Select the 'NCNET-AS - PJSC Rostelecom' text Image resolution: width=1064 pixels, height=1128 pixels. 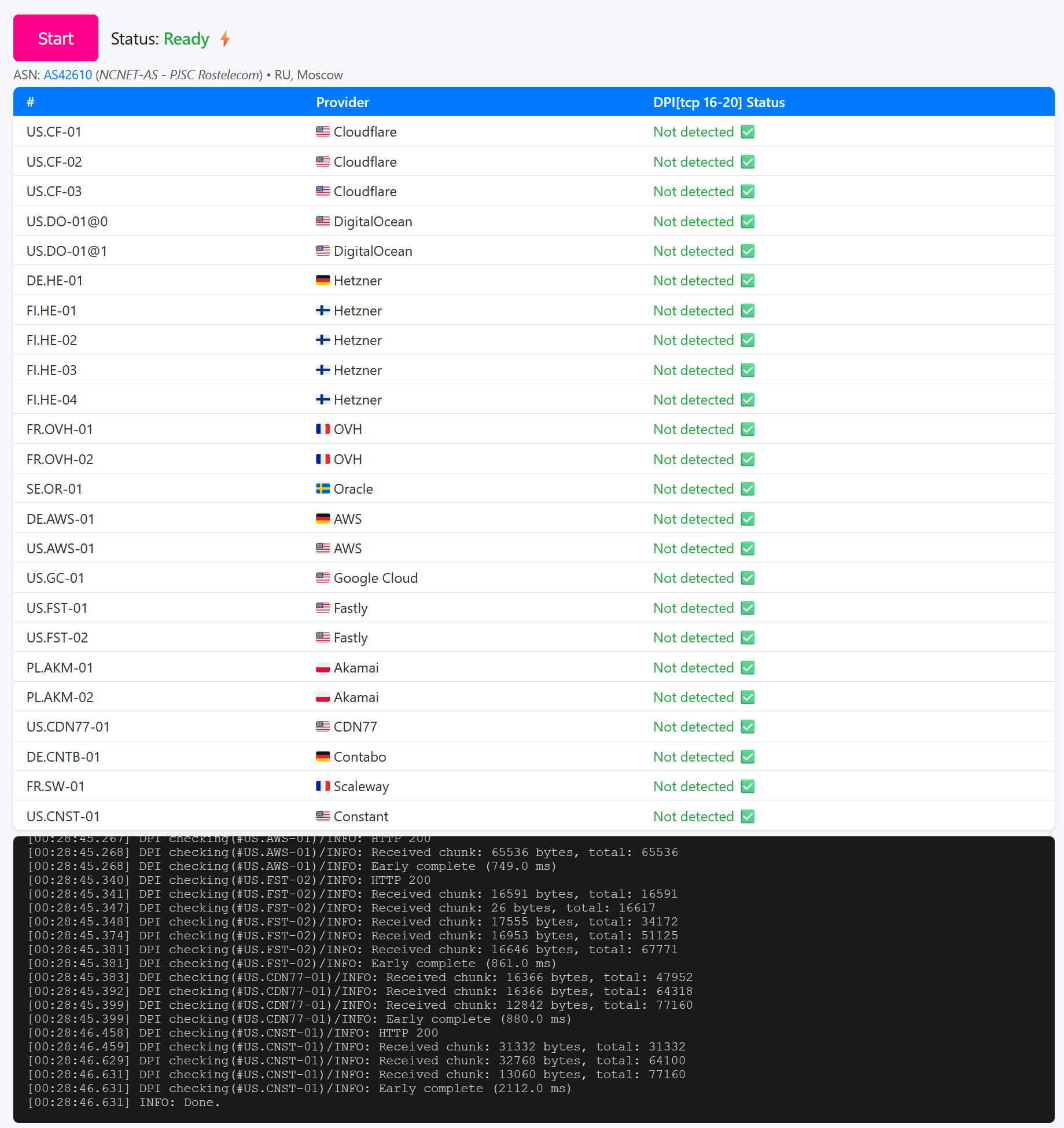pos(179,75)
